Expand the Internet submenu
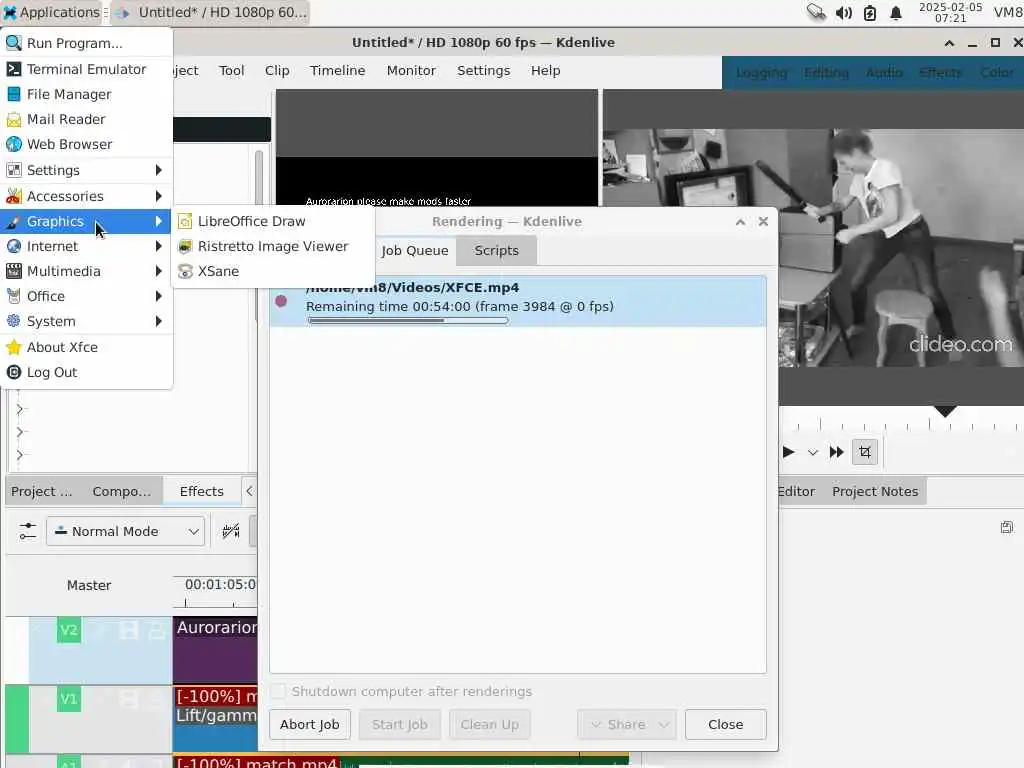This screenshot has height=768, width=1024. point(86,246)
